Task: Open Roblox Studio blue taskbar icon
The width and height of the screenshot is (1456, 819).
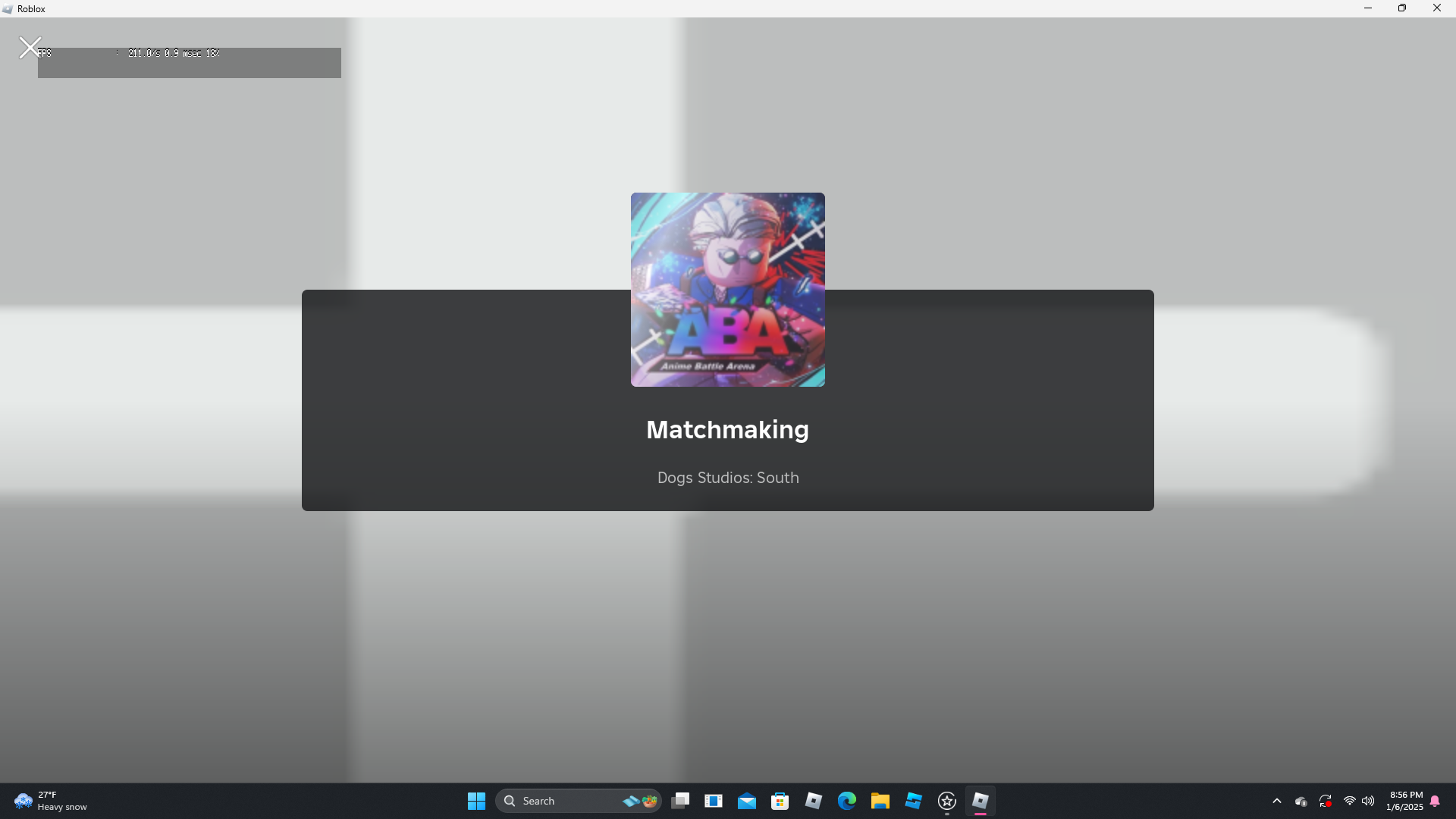Action: pyautogui.click(x=913, y=801)
